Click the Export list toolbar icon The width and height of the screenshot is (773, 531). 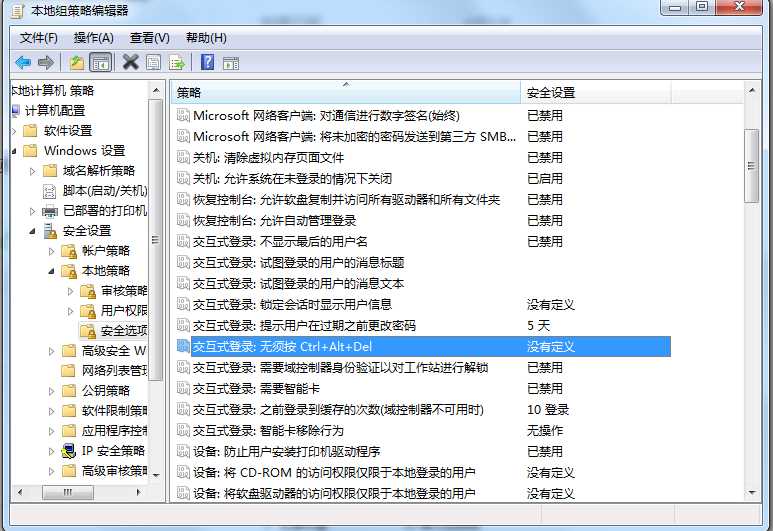pyautogui.click(x=176, y=63)
